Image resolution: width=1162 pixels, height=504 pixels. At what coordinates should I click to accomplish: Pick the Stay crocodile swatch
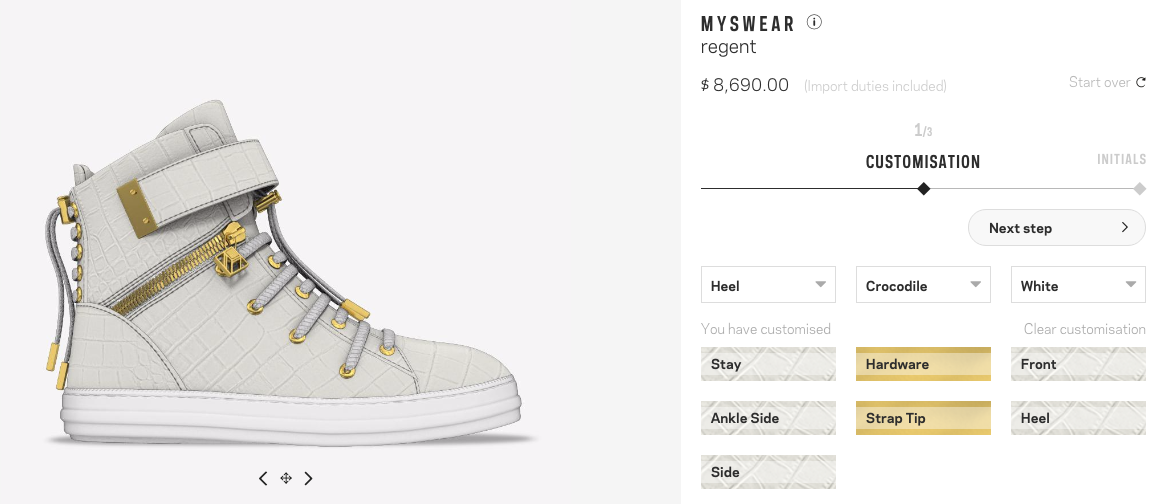click(x=769, y=365)
